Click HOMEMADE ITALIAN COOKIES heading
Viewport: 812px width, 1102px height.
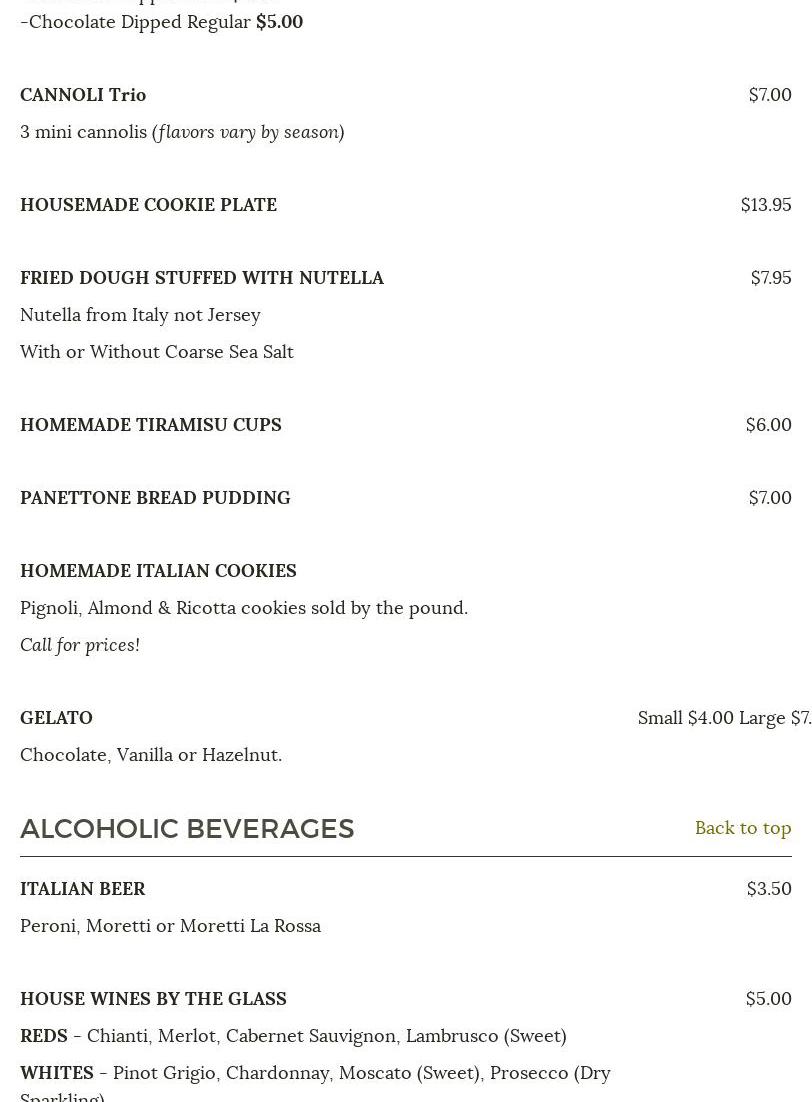pos(158,570)
